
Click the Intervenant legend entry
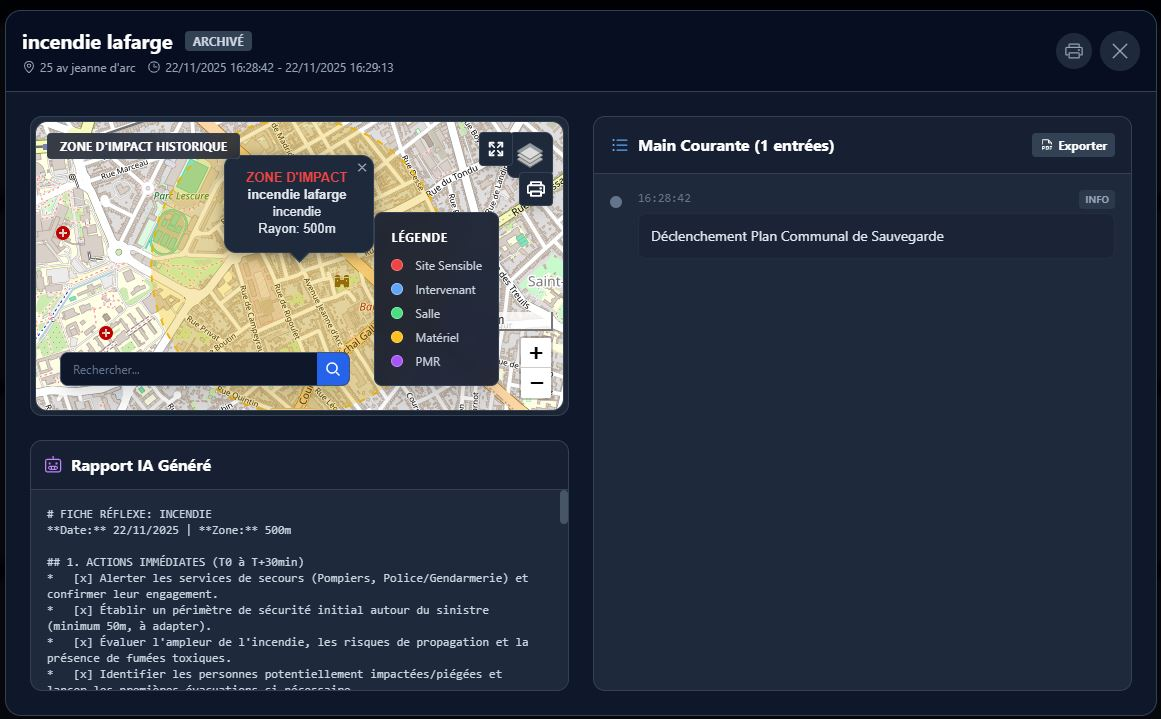[445, 290]
